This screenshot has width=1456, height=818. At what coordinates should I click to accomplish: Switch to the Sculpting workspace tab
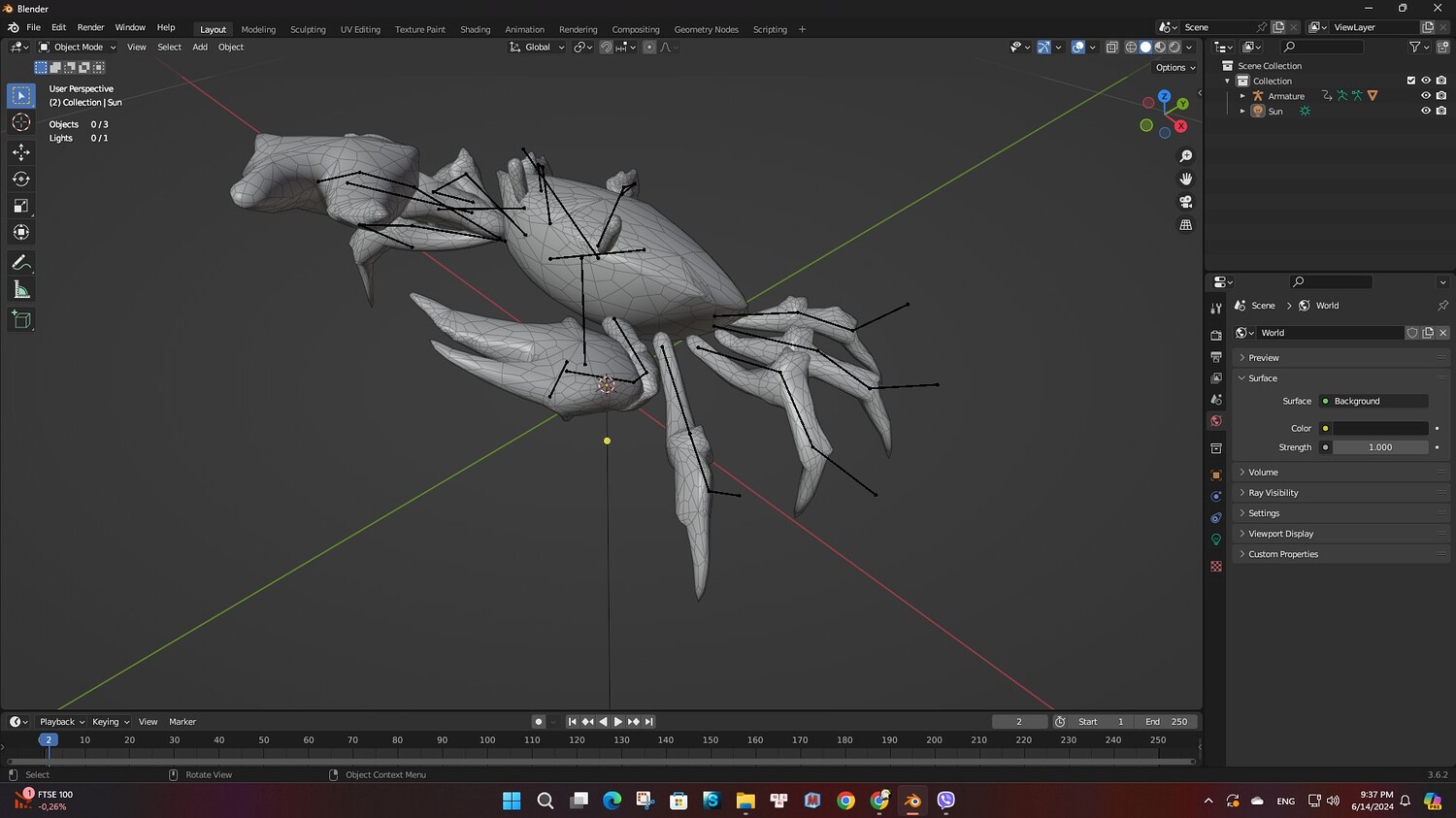(308, 29)
